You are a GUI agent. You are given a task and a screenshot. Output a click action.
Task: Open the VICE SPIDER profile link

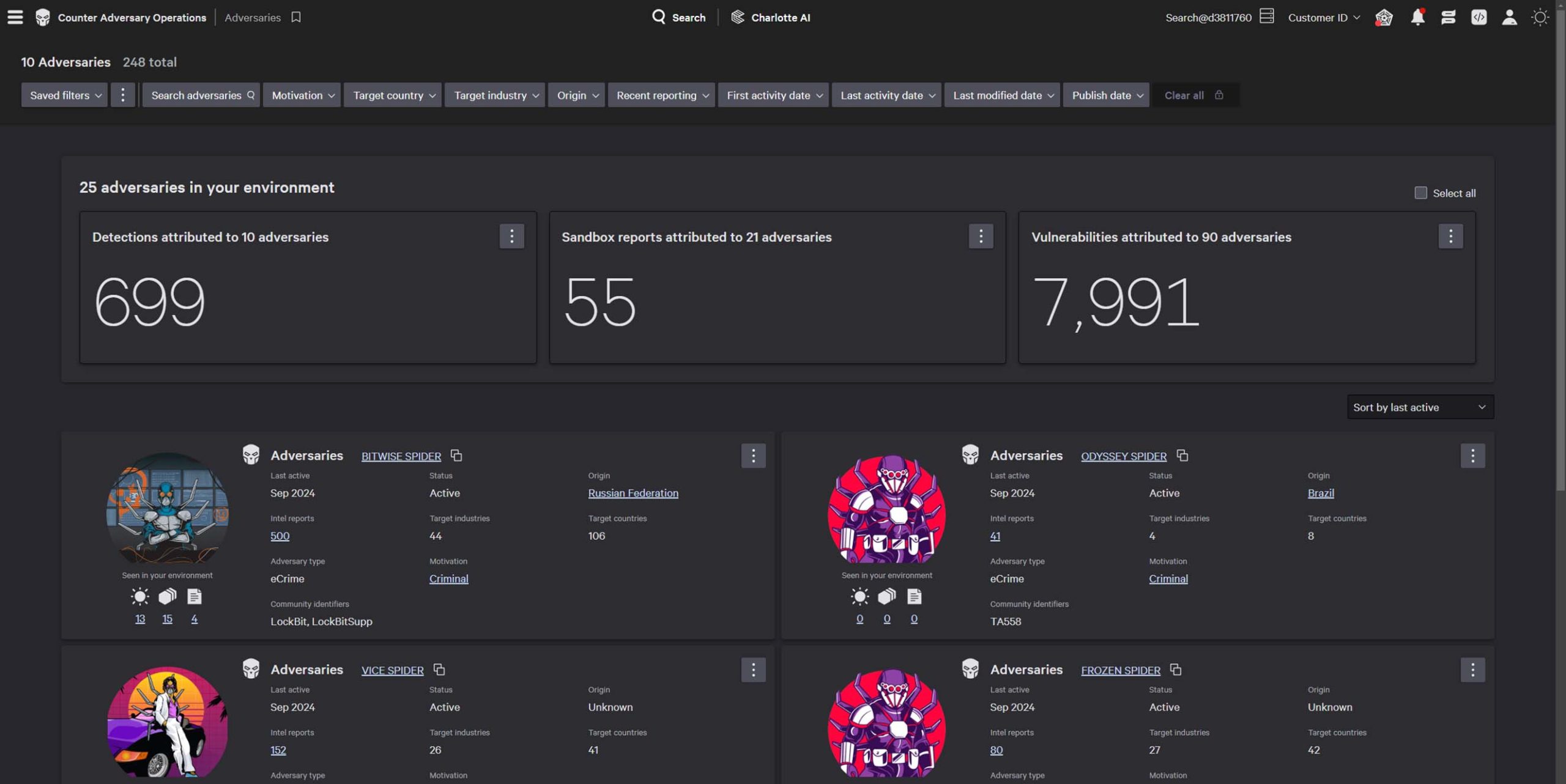click(392, 670)
